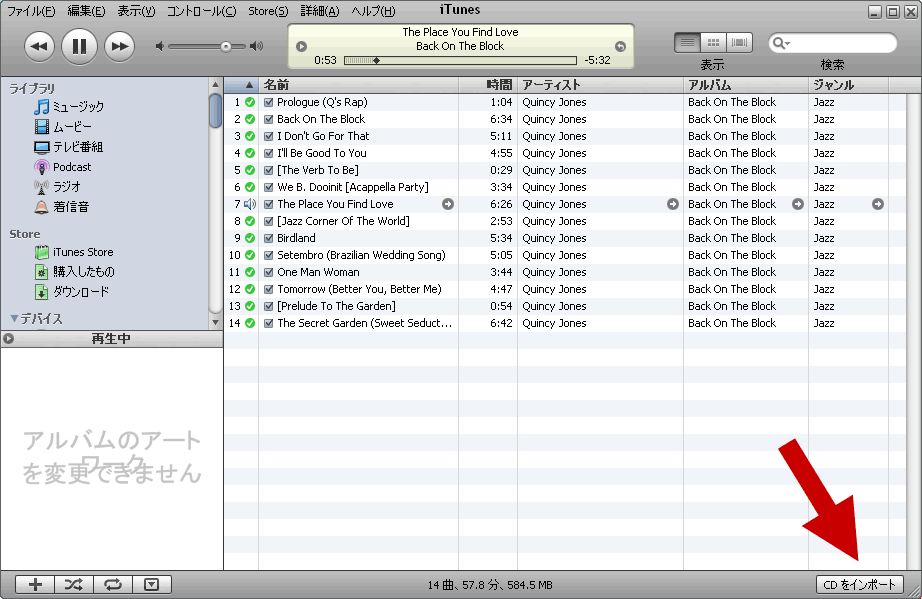Viewport: 922px width, 599px height.
Task: Sort by the 名前 column header
Action: (359, 85)
